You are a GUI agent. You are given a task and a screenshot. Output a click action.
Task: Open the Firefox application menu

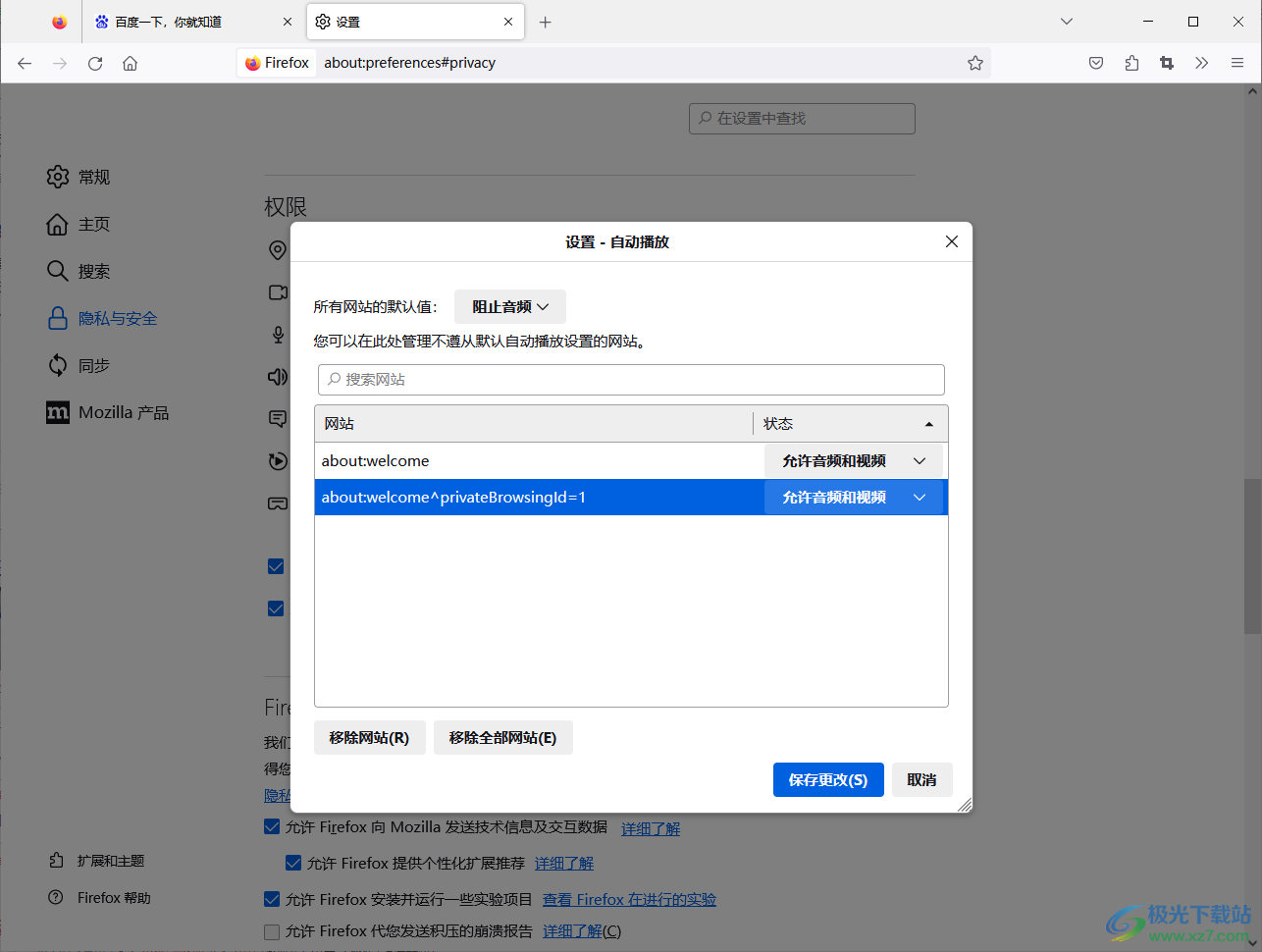1237,63
